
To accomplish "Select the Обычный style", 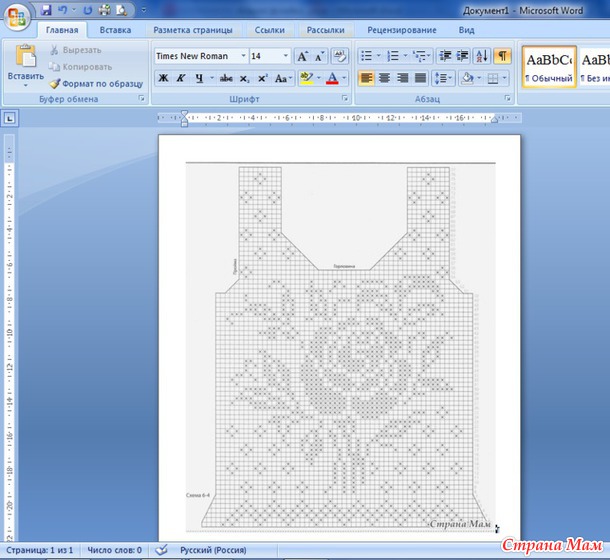I will [x=549, y=67].
